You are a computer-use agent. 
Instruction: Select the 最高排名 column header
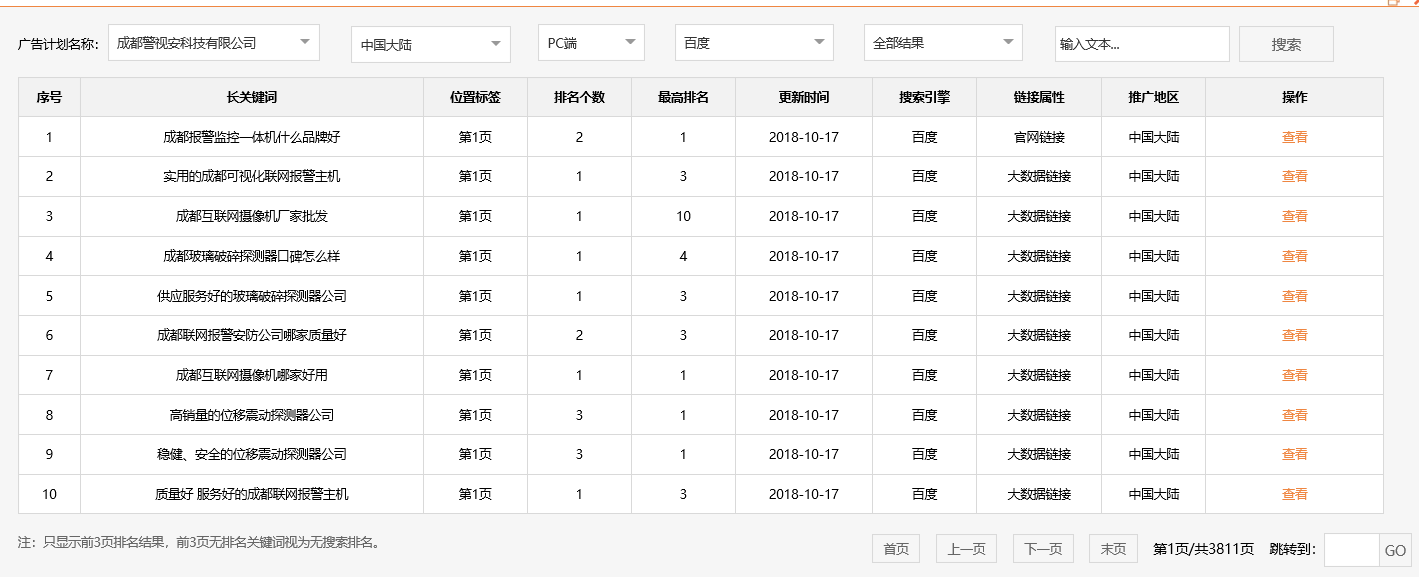click(x=683, y=97)
